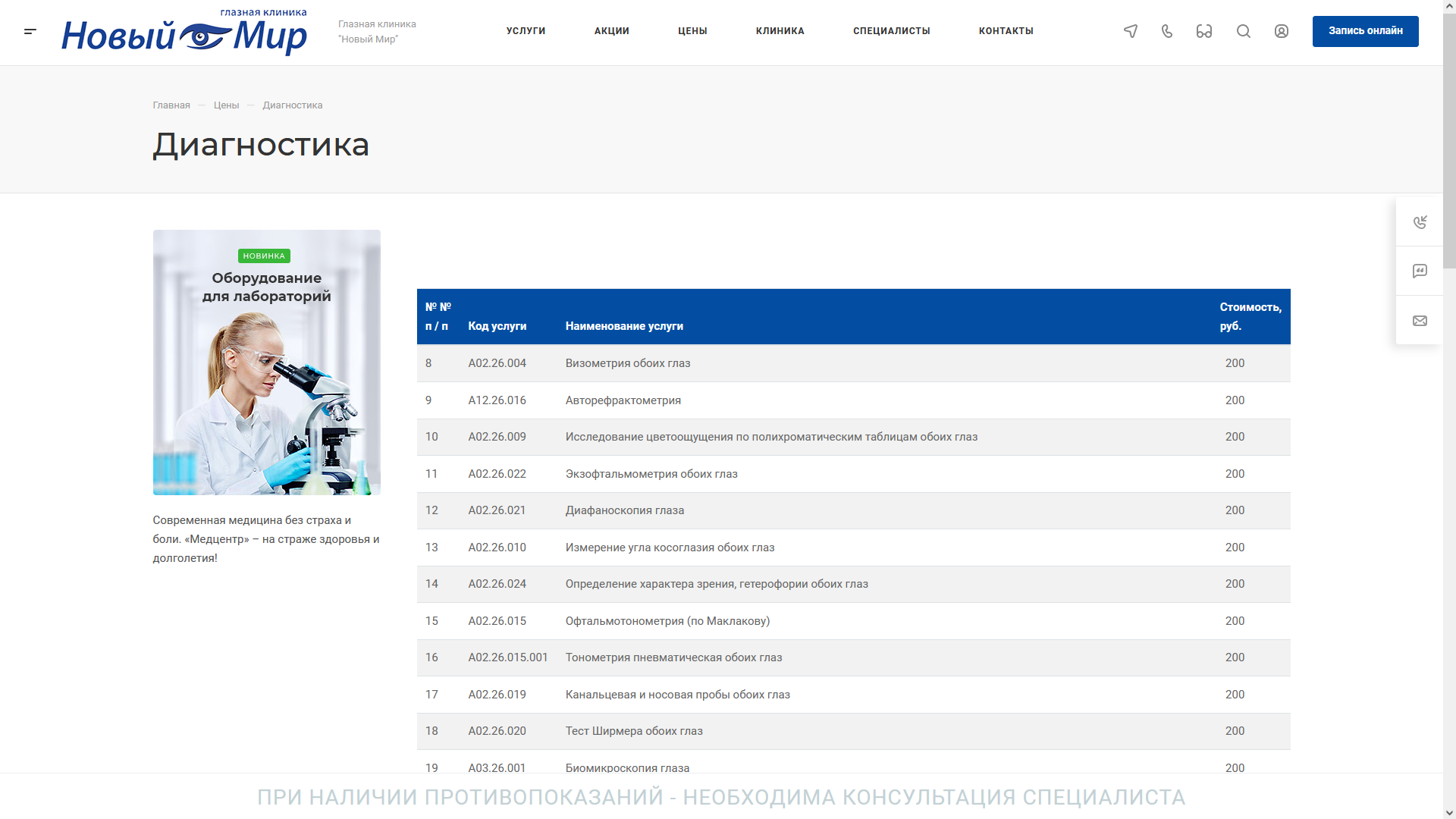Open the hamburger side menu icon
The height and width of the screenshot is (819, 1456).
(x=30, y=31)
